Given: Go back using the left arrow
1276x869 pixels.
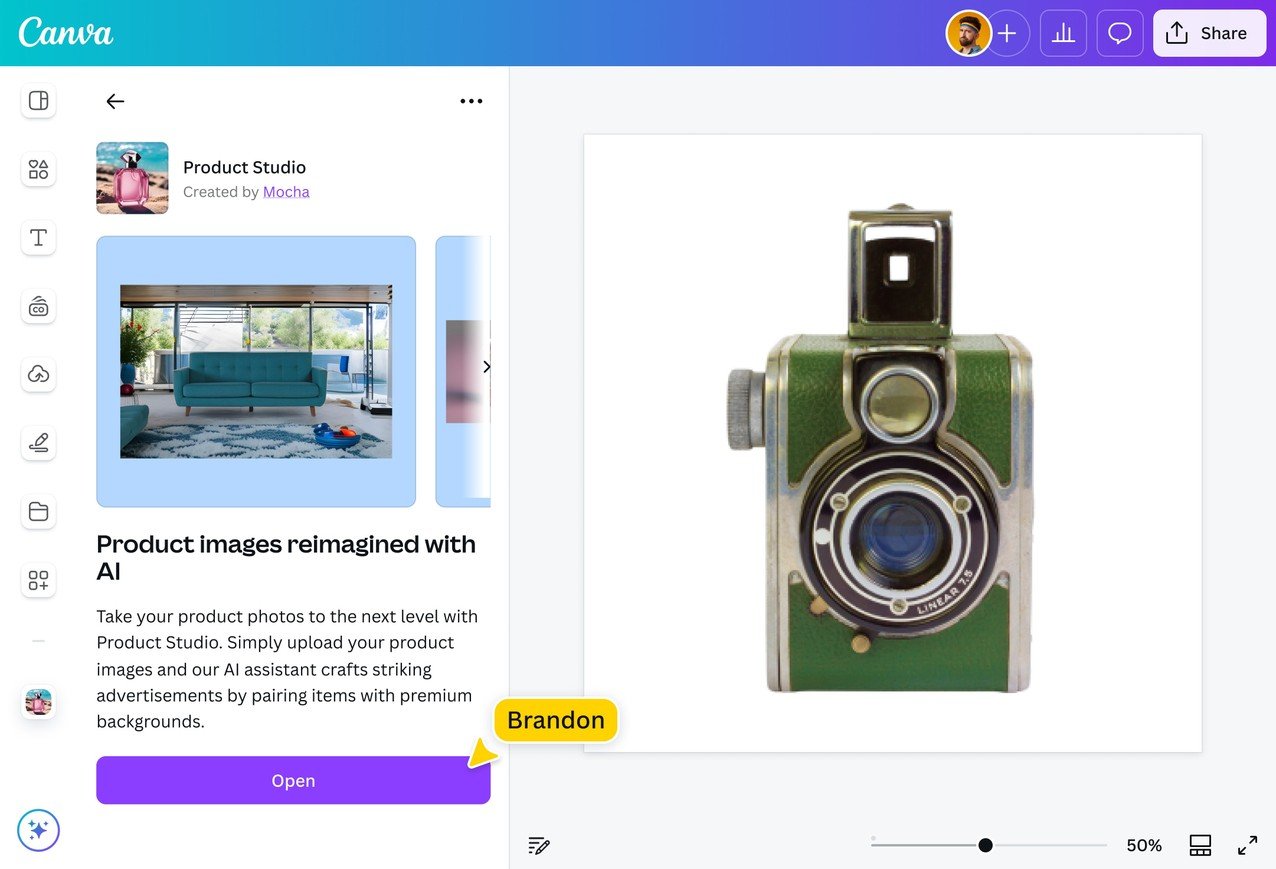Looking at the screenshot, I should pyautogui.click(x=115, y=101).
